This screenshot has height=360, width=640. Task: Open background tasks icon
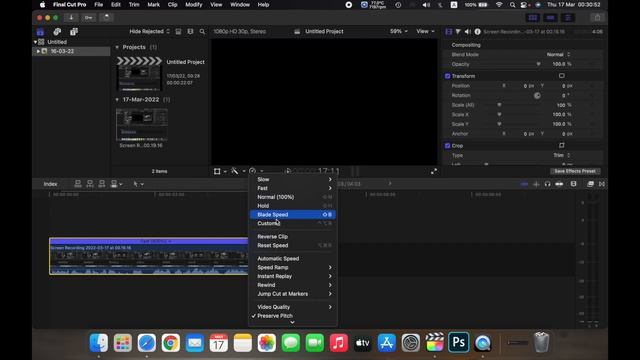(107, 18)
